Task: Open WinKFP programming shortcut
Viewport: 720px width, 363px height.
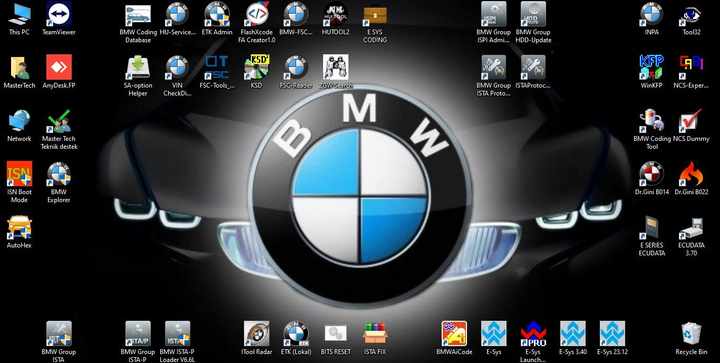Action: [652, 72]
